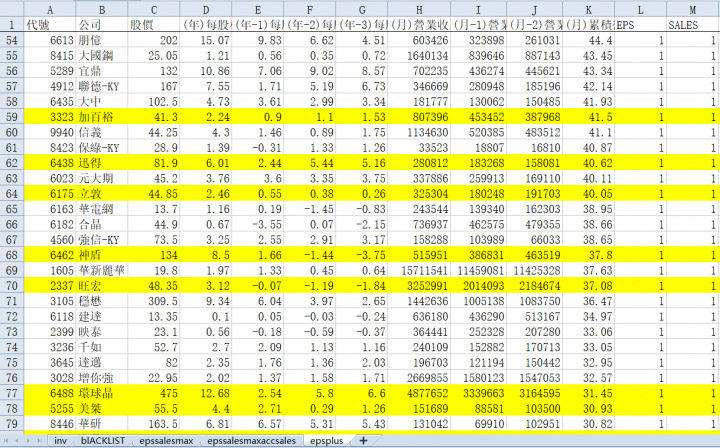Select highlighted company cell 加百裕
This screenshot has width=720, height=448.
[x=101, y=117]
